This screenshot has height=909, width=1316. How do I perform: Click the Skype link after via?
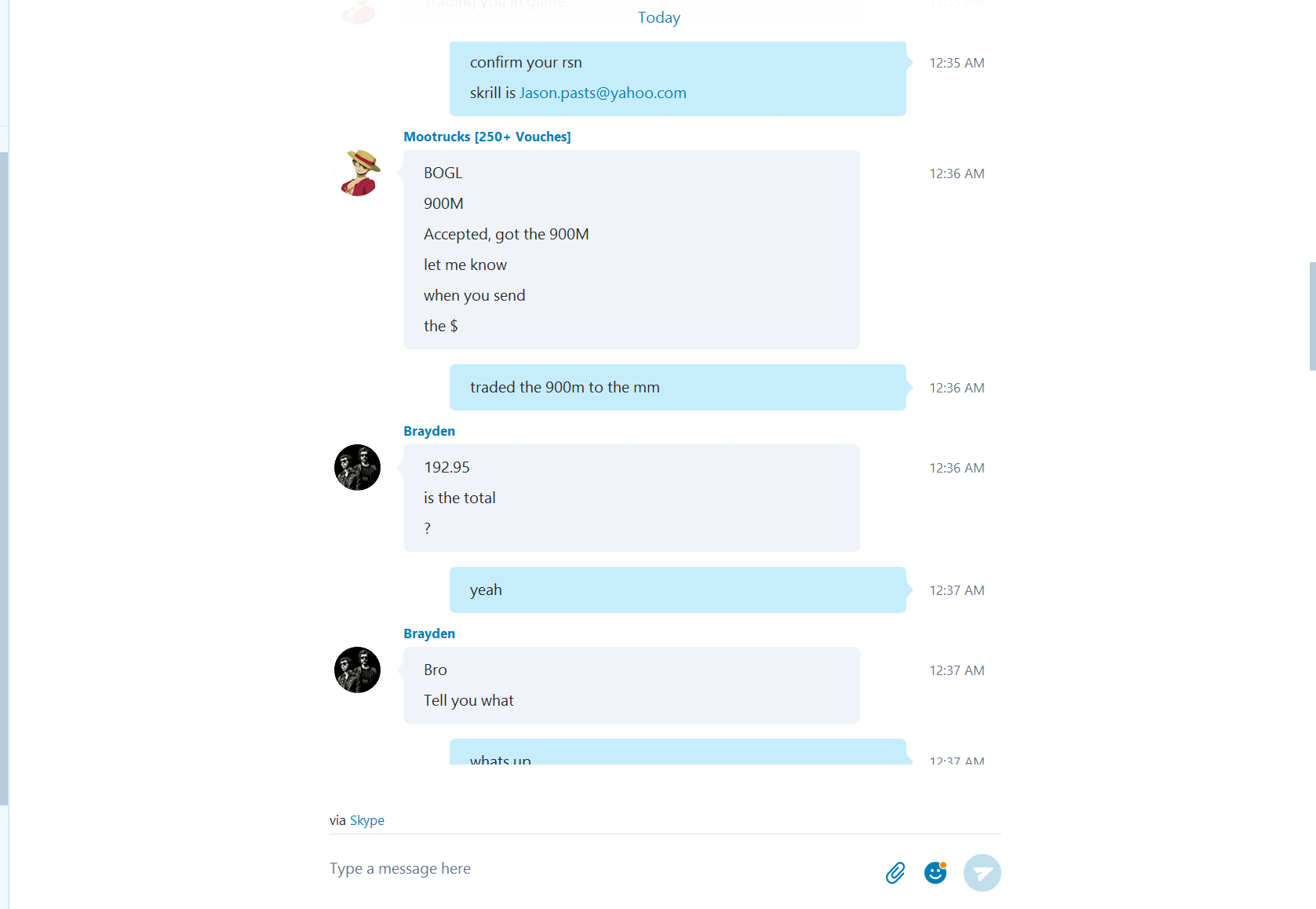[x=367, y=820]
